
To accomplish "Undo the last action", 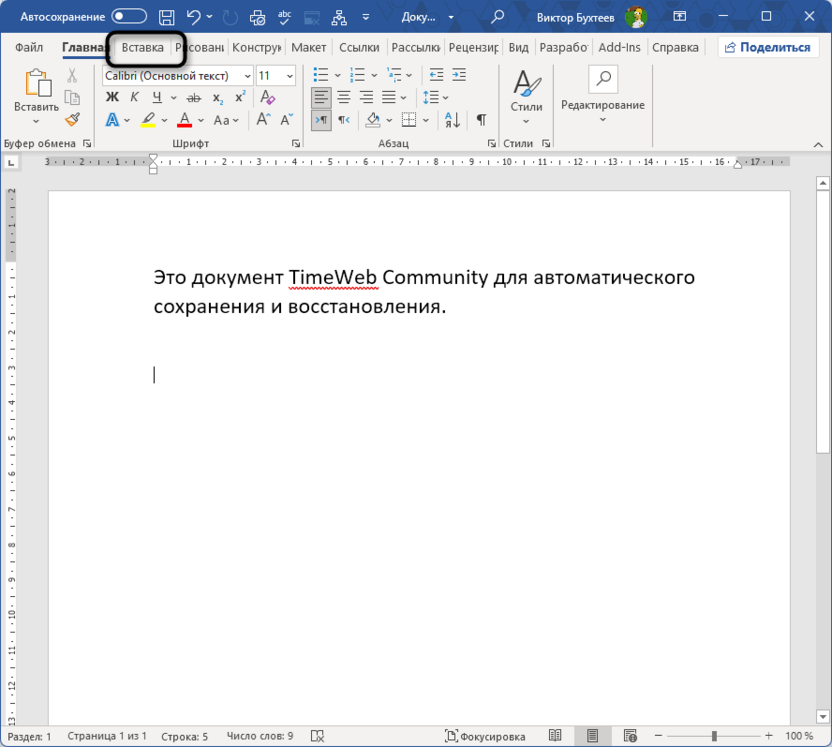I will coord(194,17).
